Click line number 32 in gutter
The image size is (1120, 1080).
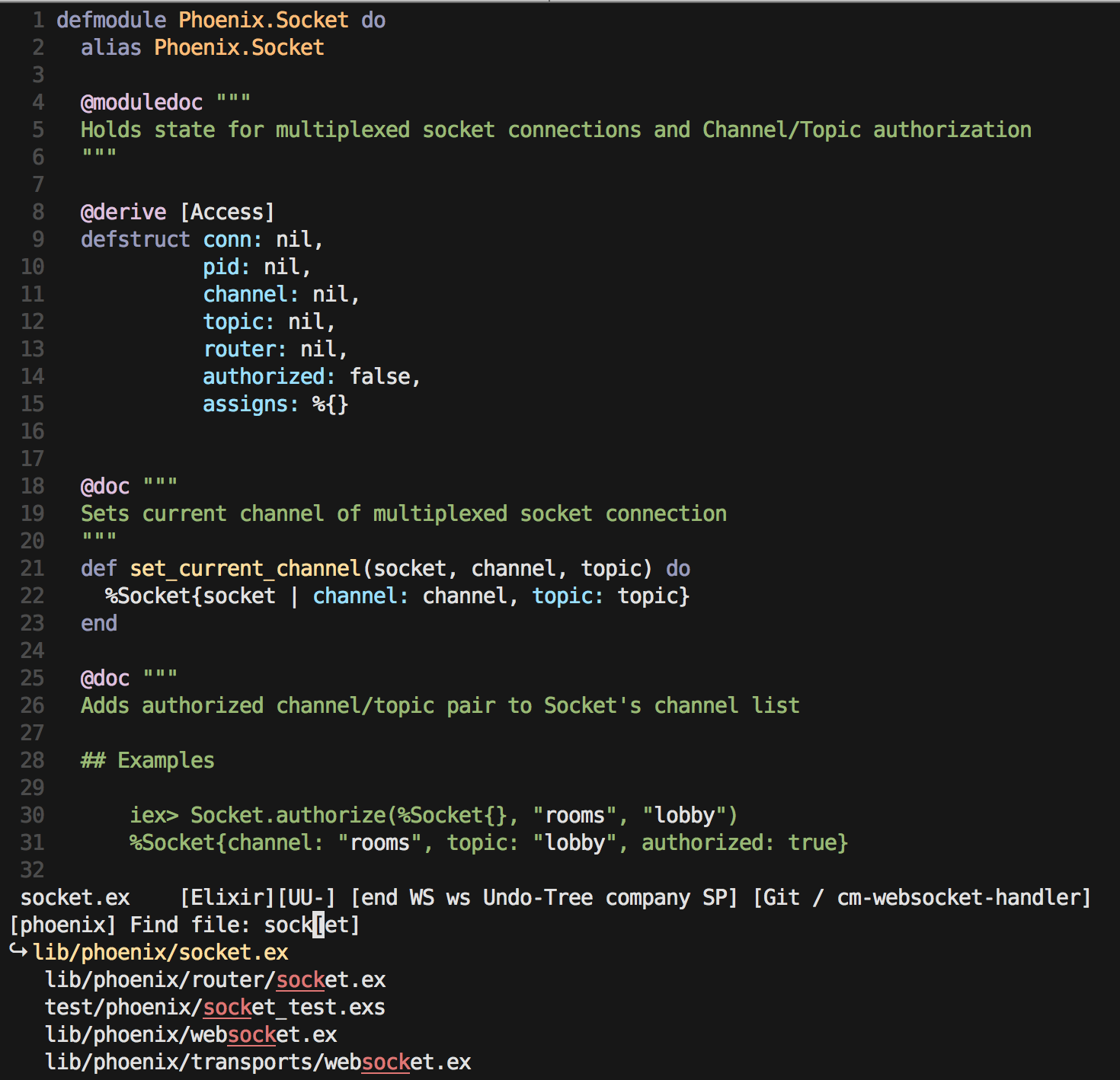pyautogui.click(x=32, y=870)
